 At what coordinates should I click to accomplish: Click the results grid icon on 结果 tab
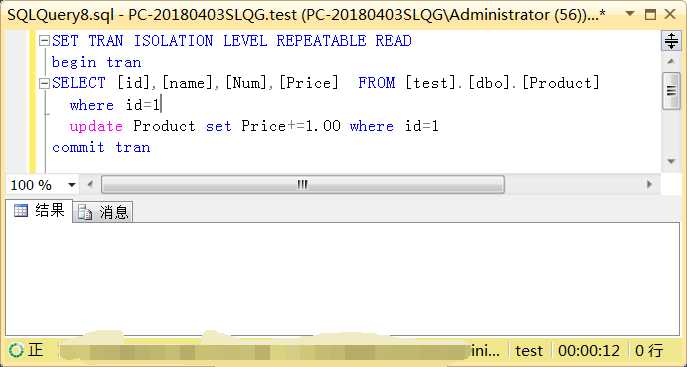pyautogui.click(x=21, y=211)
